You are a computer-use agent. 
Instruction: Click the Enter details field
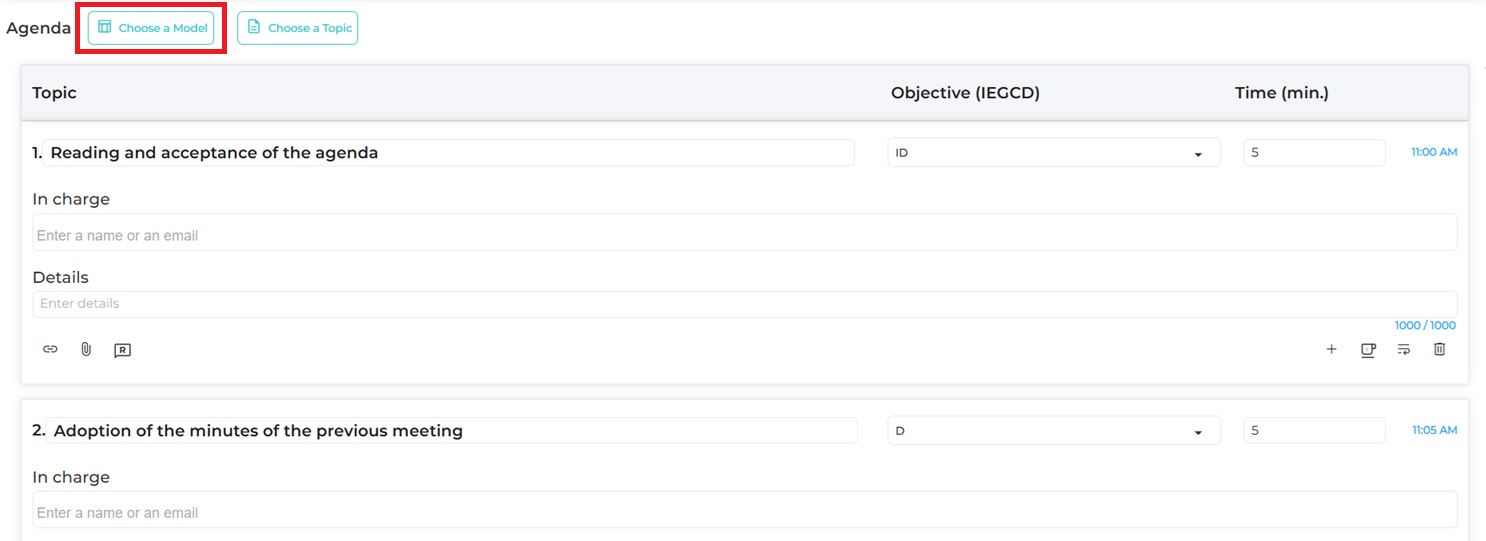[744, 304]
